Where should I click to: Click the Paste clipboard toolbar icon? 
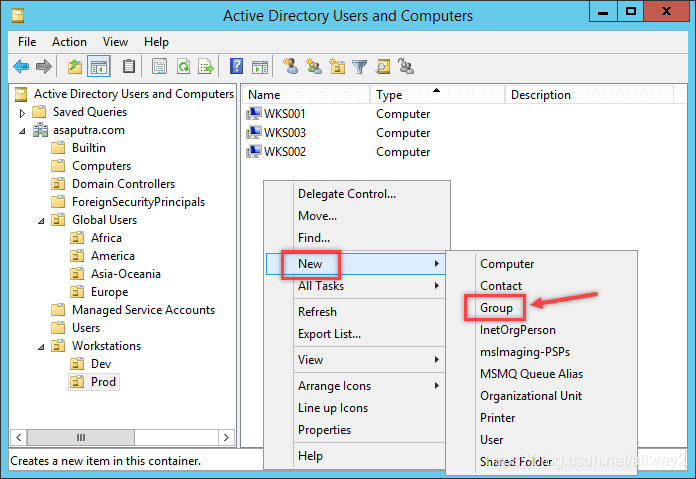tap(129, 67)
